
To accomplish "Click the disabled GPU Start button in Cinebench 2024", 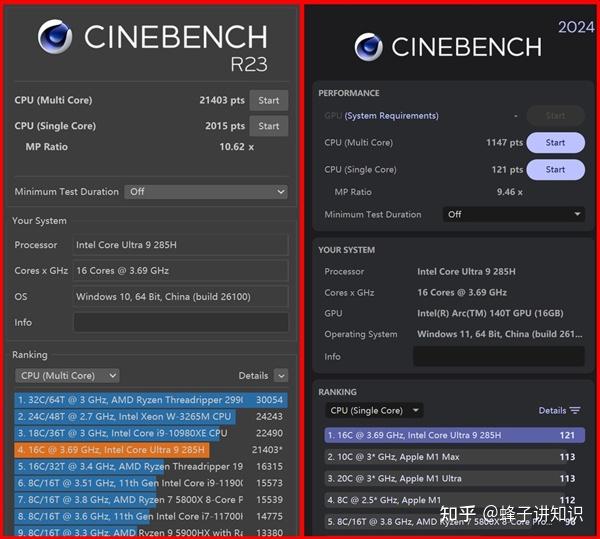I will tap(555, 116).
